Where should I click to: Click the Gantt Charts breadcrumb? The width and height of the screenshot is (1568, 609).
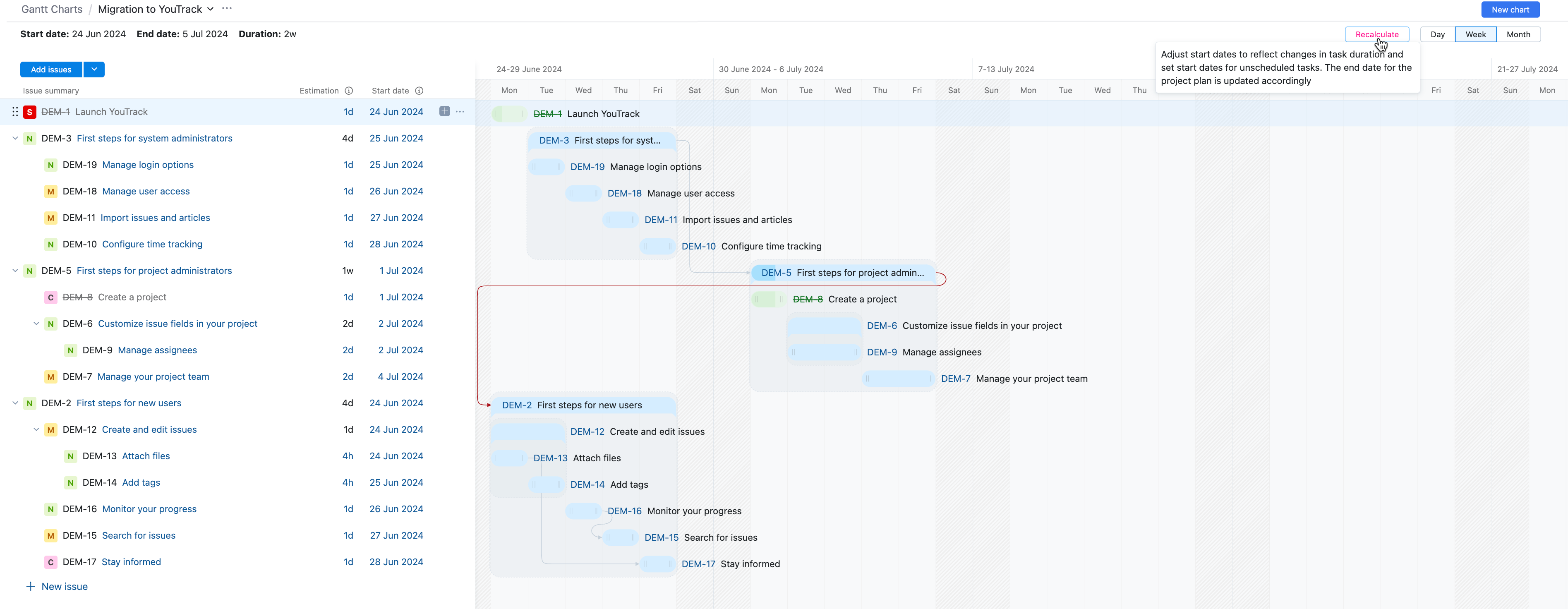(x=51, y=9)
